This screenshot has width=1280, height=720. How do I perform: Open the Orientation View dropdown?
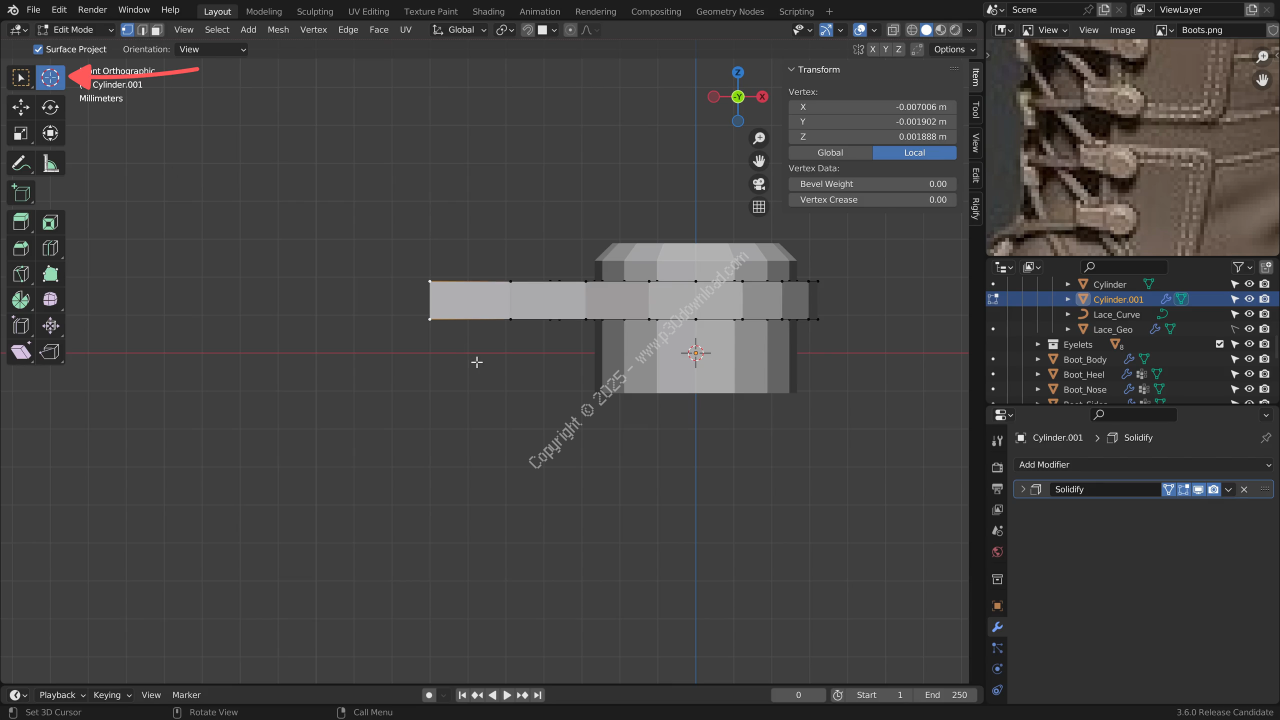211,49
